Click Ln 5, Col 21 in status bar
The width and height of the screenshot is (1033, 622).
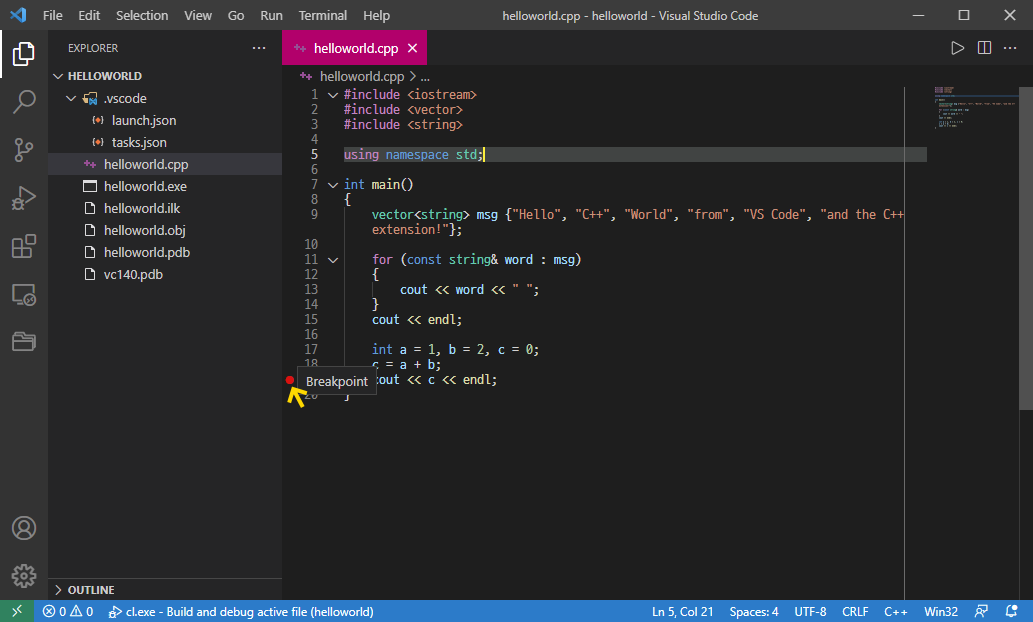(x=683, y=611)
